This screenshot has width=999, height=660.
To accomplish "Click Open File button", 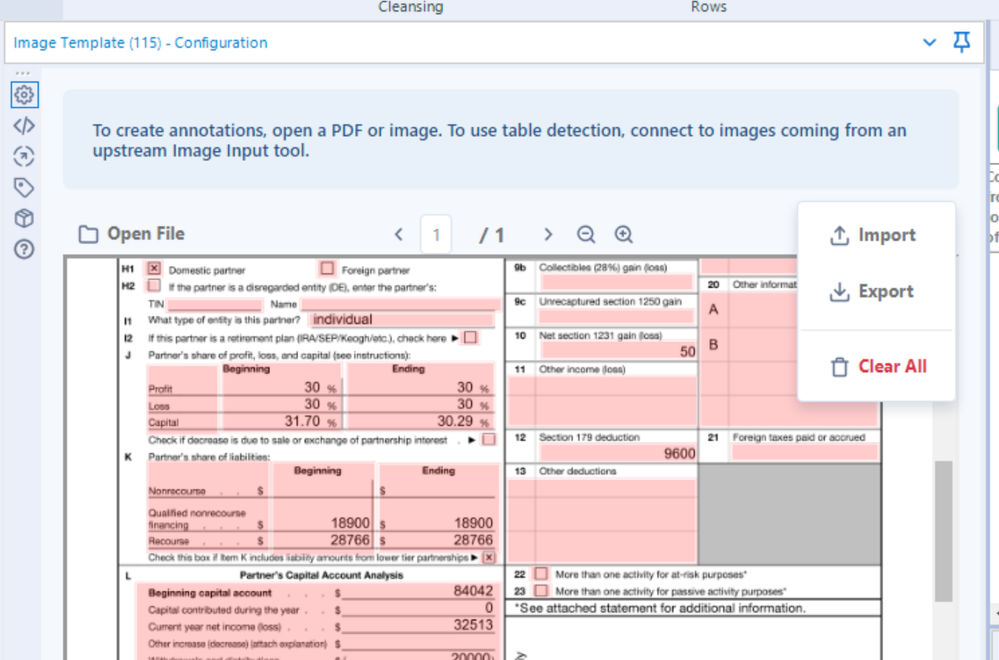I will 132,234.
